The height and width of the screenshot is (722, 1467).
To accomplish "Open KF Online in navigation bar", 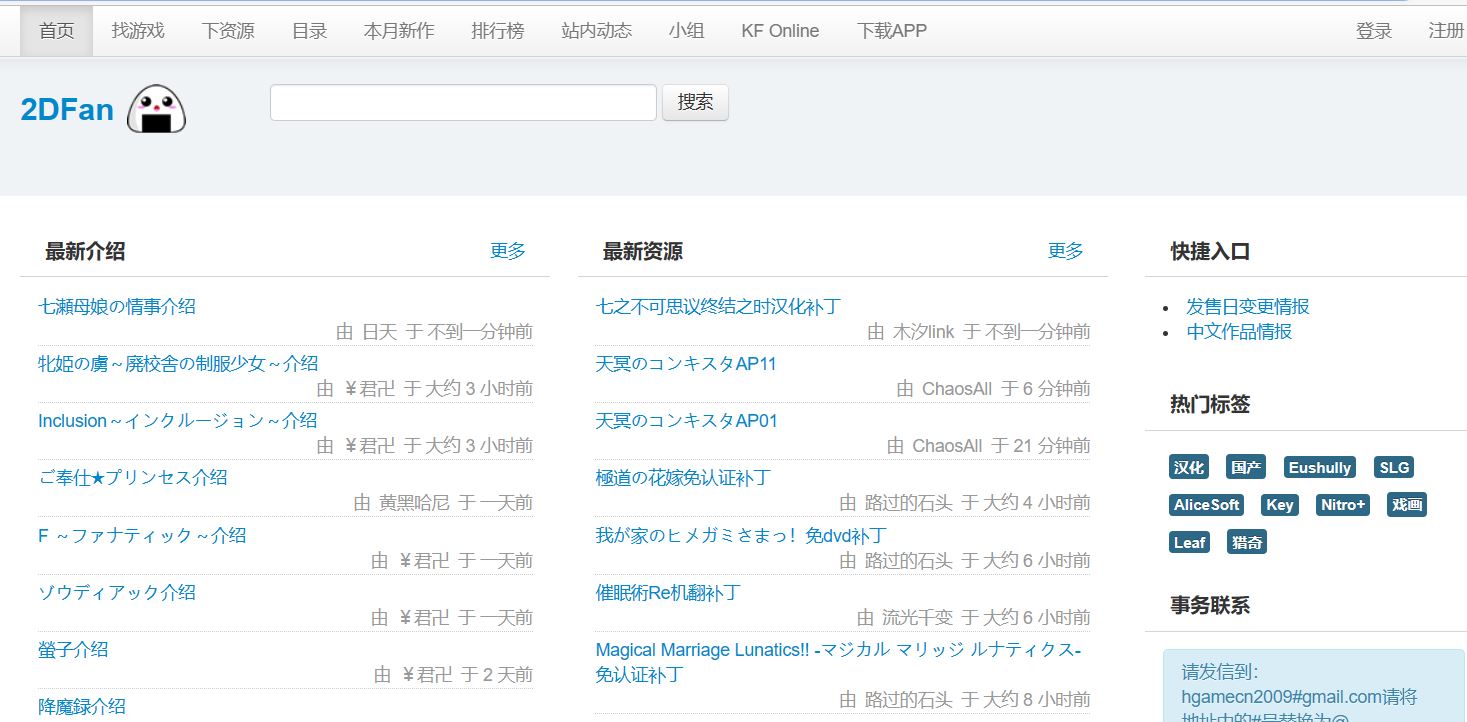I will tap(780, 31).
